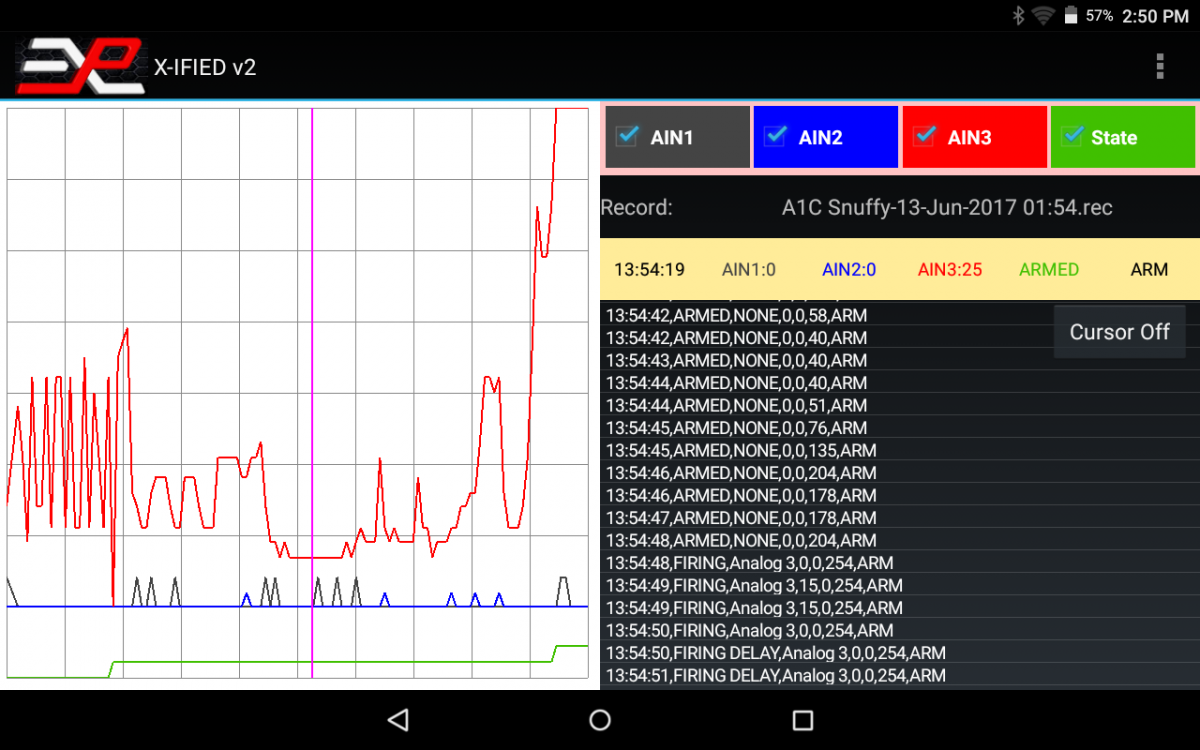The image size is (1200, 750).
Task: Toggle the AIN2 channel checkbox
Action: (777, 136)
